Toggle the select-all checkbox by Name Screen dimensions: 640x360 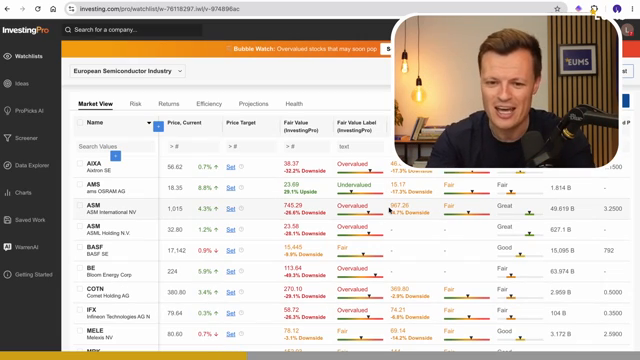80,122
